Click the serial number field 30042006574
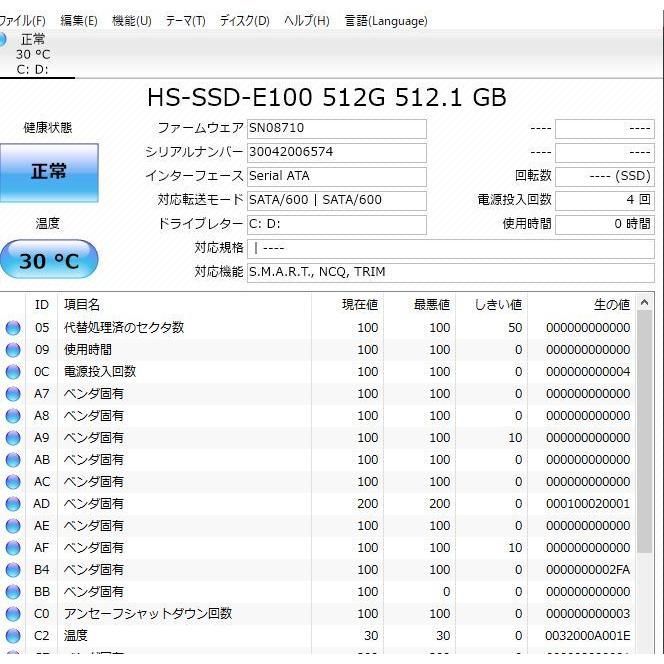664x664 pixels. 337,152
